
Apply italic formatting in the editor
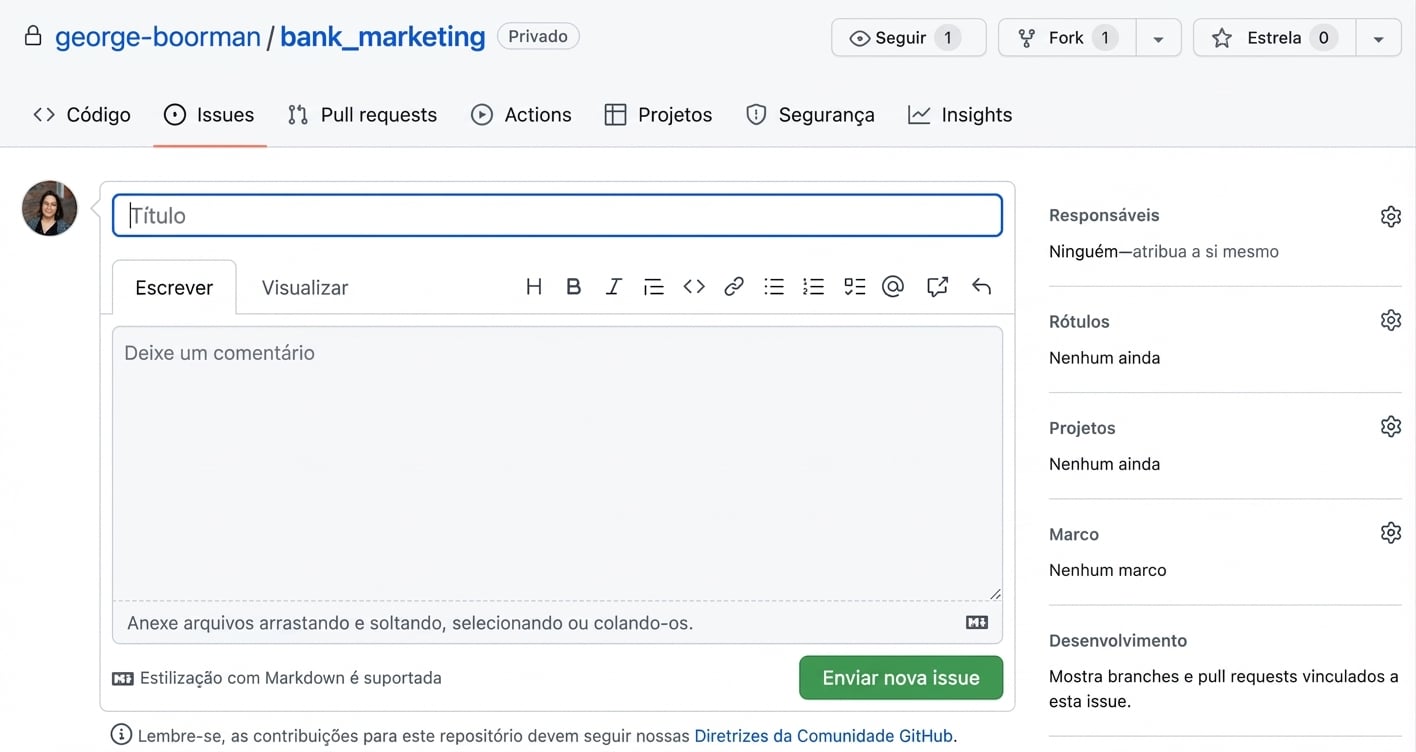614,287
